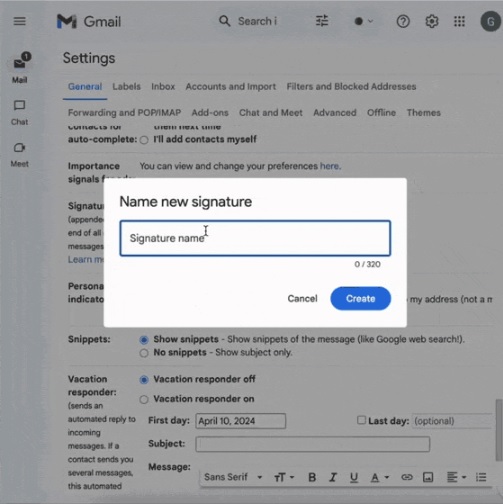503x504 pixels.
Task: Insert an image in message
Action: 428,477
